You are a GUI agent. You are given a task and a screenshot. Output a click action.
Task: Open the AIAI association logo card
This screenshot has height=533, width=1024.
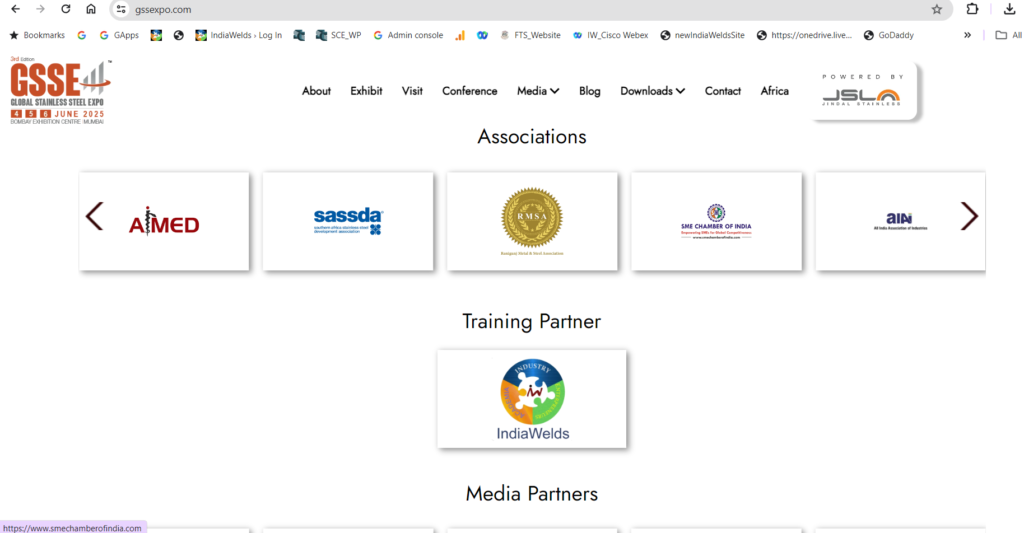901,221
